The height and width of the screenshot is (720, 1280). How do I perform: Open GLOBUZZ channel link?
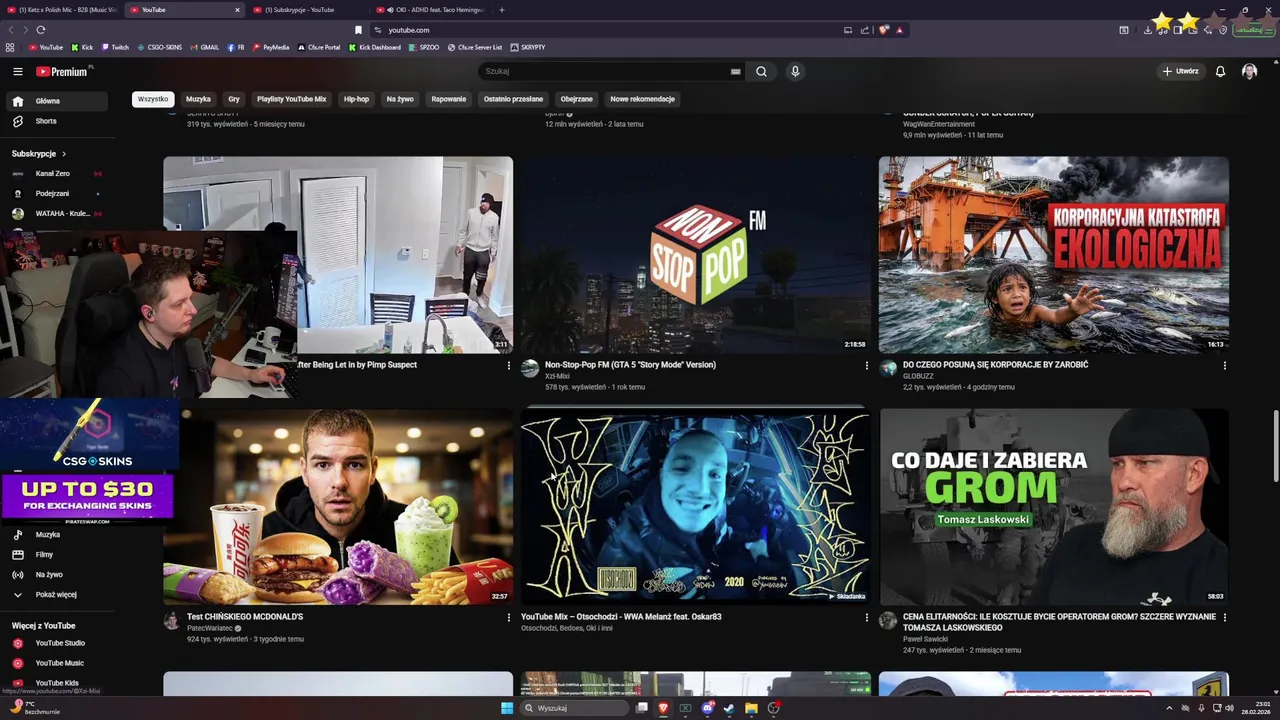pos(918,376)
